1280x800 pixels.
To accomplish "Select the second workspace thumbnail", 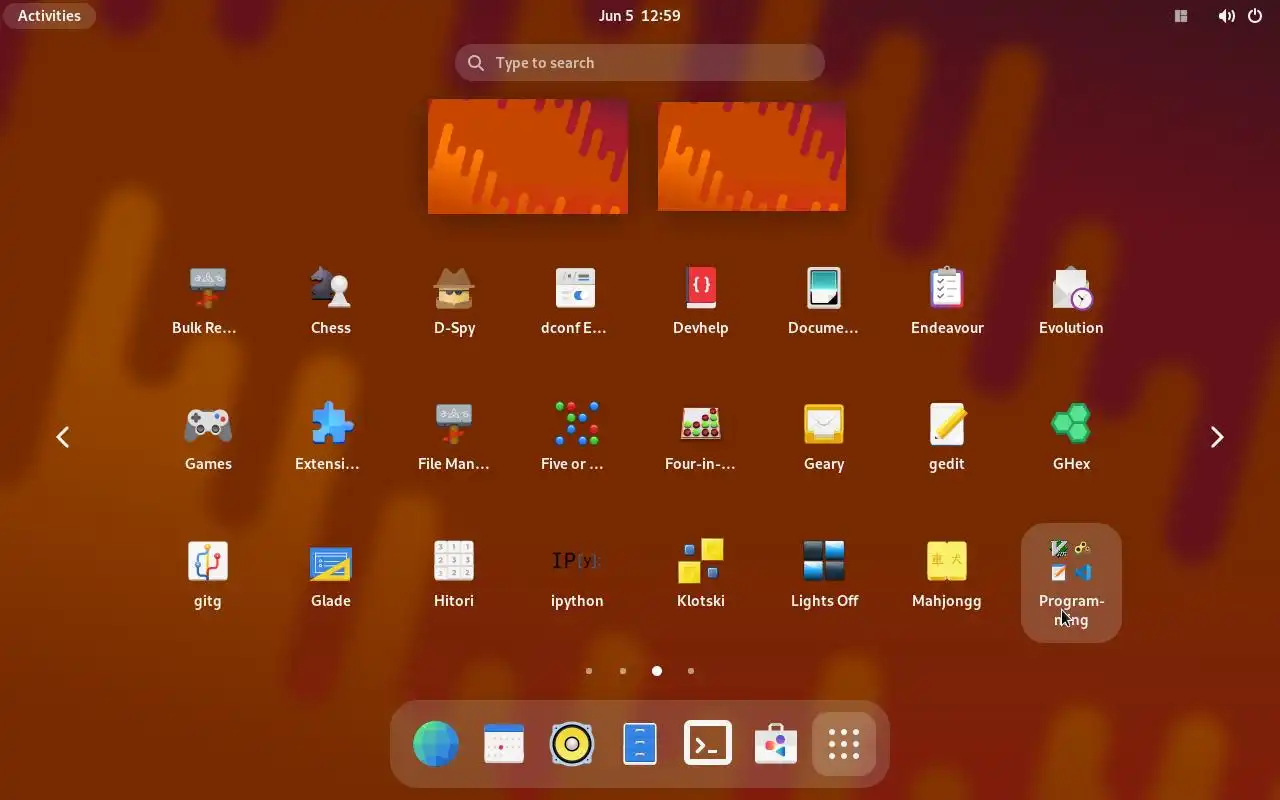I will click(x=752, y=156).
